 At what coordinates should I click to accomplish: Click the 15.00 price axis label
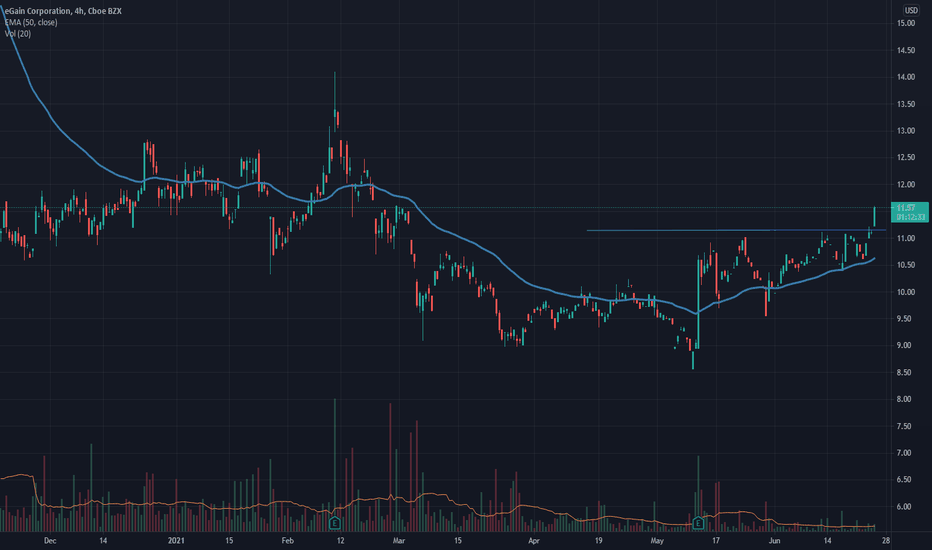906,23
